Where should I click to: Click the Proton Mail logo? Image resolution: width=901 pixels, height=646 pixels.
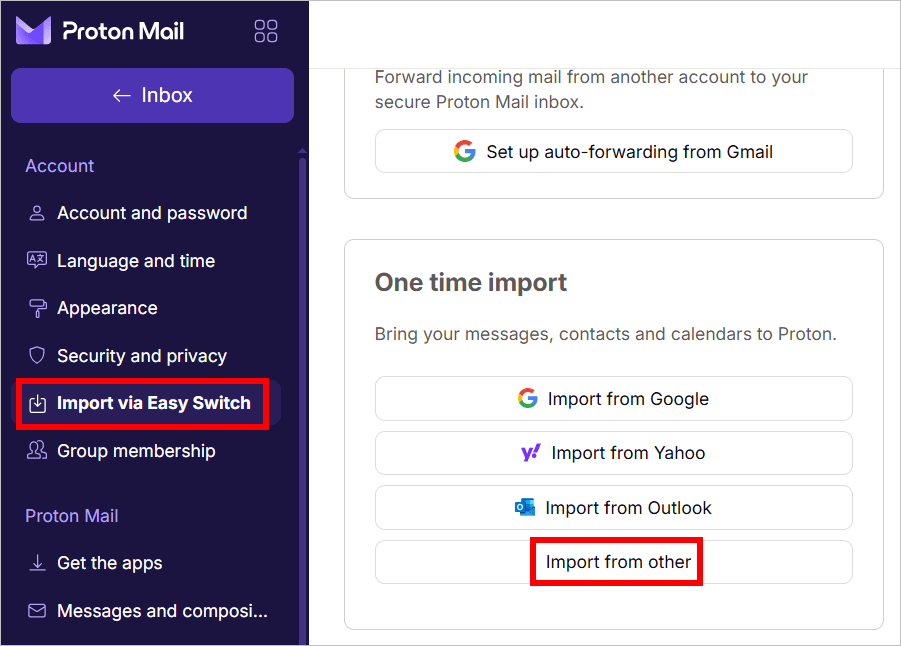[x=33, y=30]
